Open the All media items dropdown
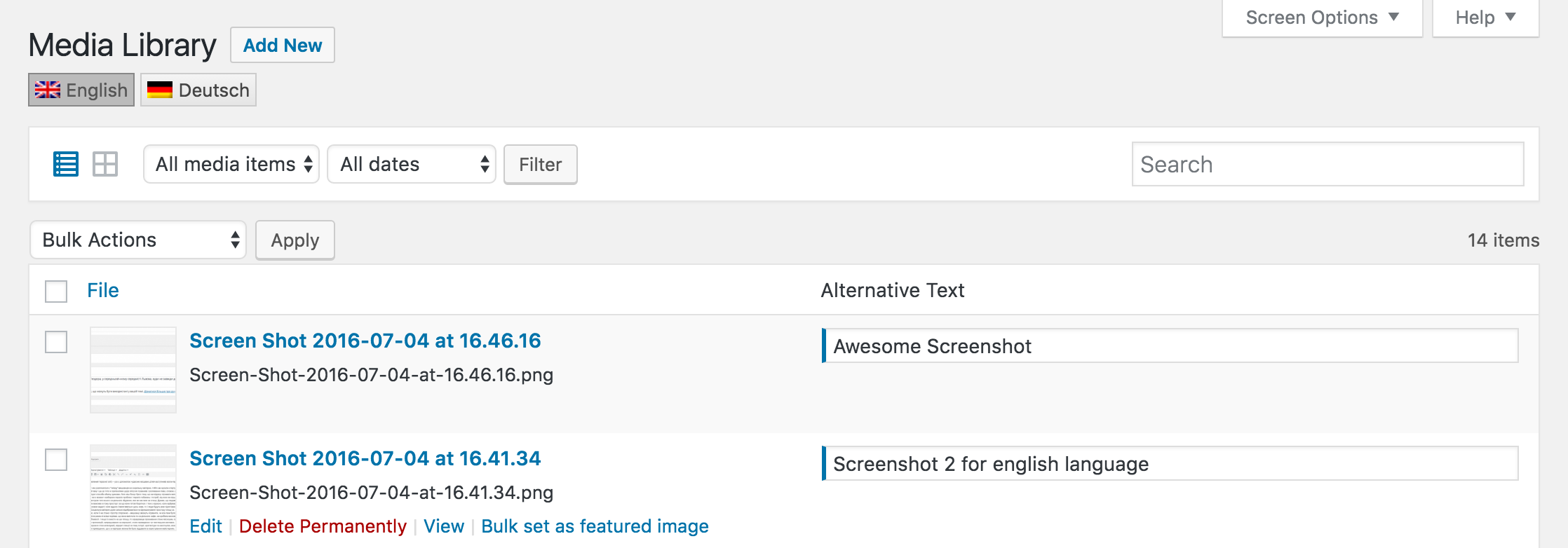The width and height of the screenshot is (1568, 548). click(x=231, y=164)
